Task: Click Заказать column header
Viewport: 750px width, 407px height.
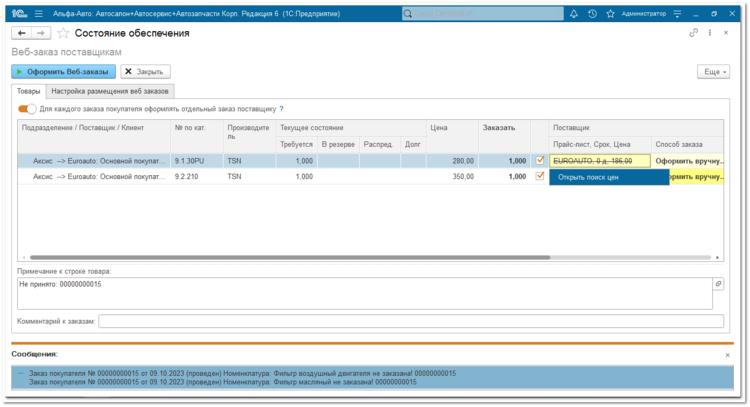Action: (x=504, y=136)
